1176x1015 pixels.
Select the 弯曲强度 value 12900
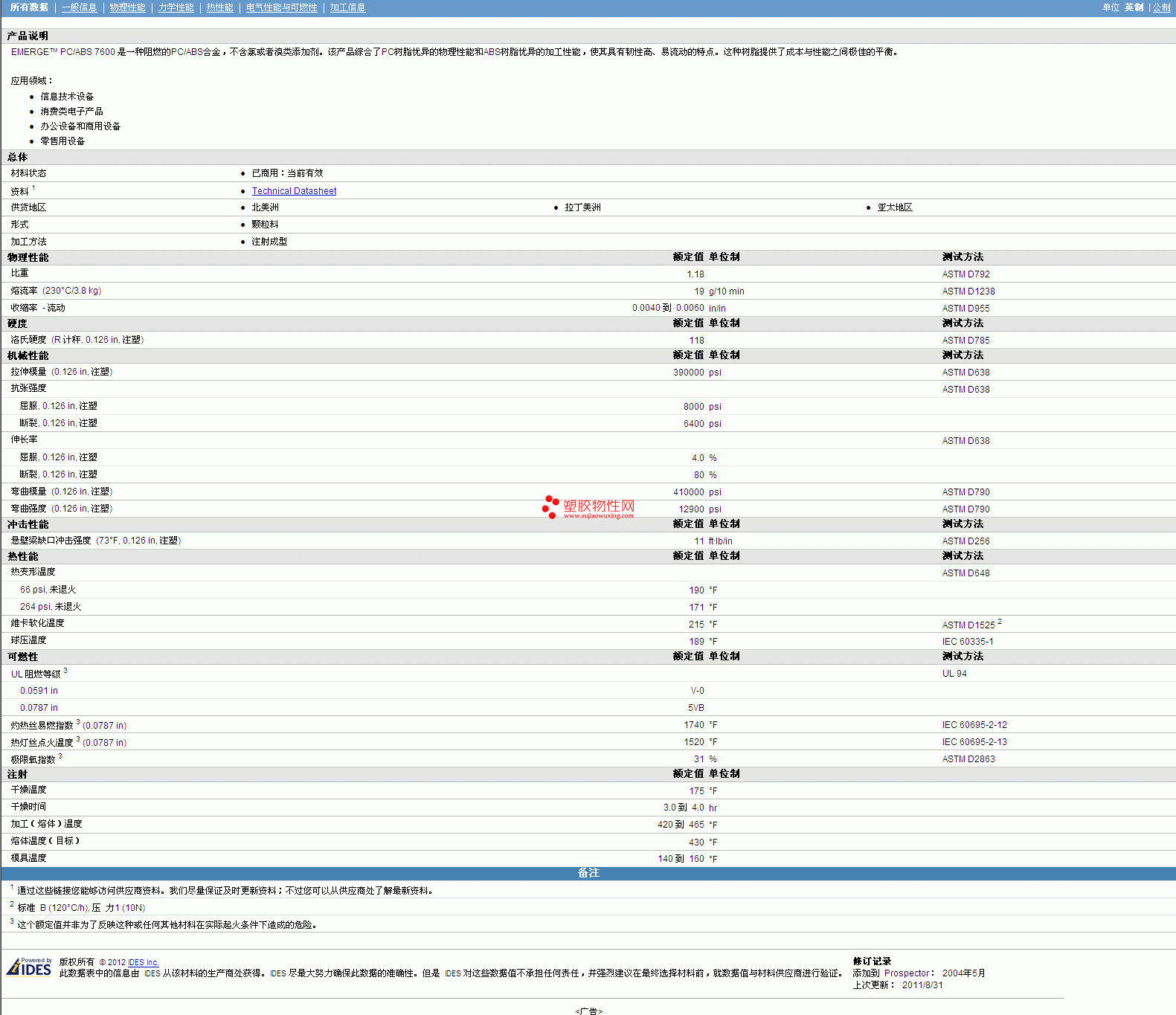691,509
